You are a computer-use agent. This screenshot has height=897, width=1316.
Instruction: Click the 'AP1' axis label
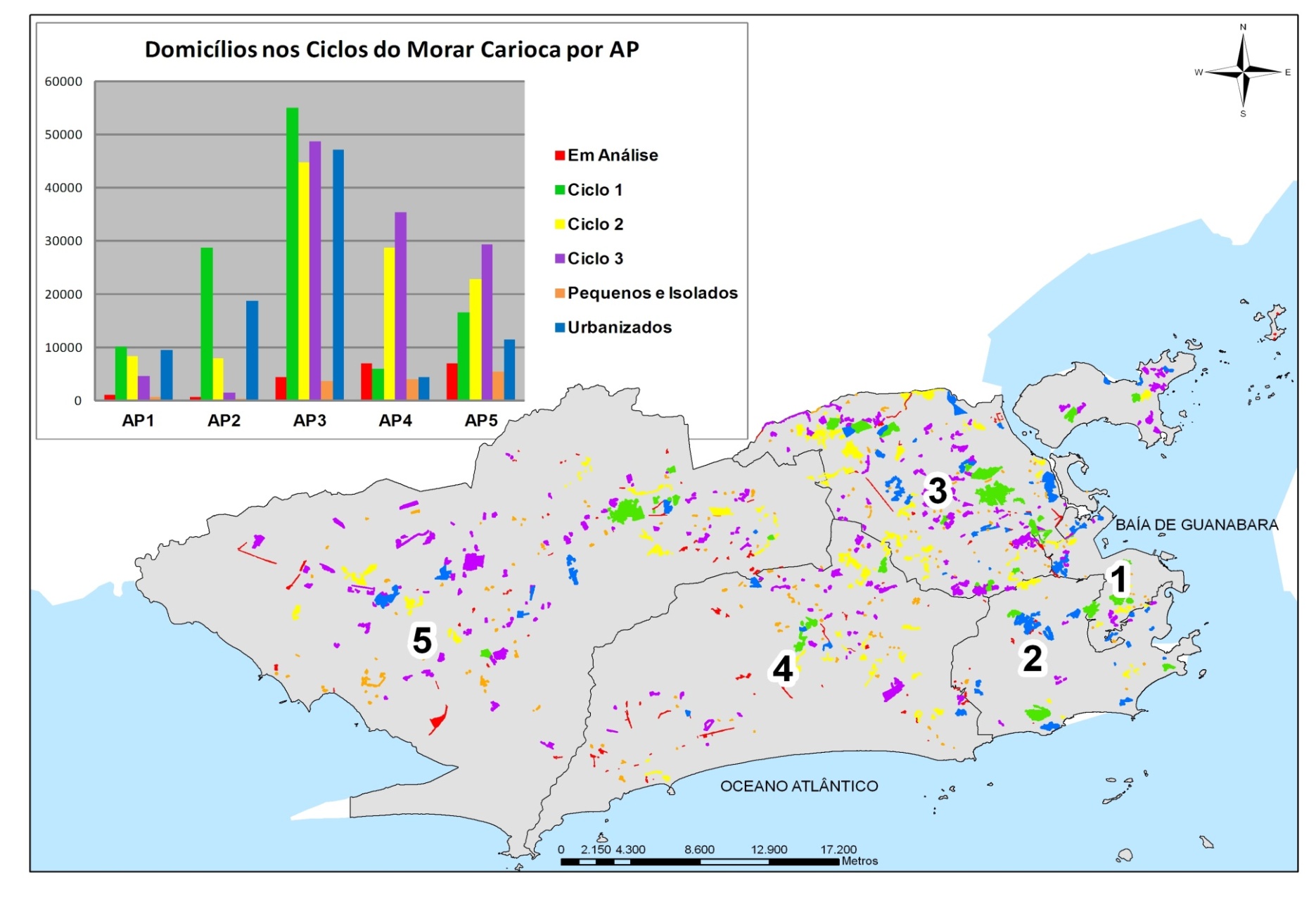coord(138,421)
